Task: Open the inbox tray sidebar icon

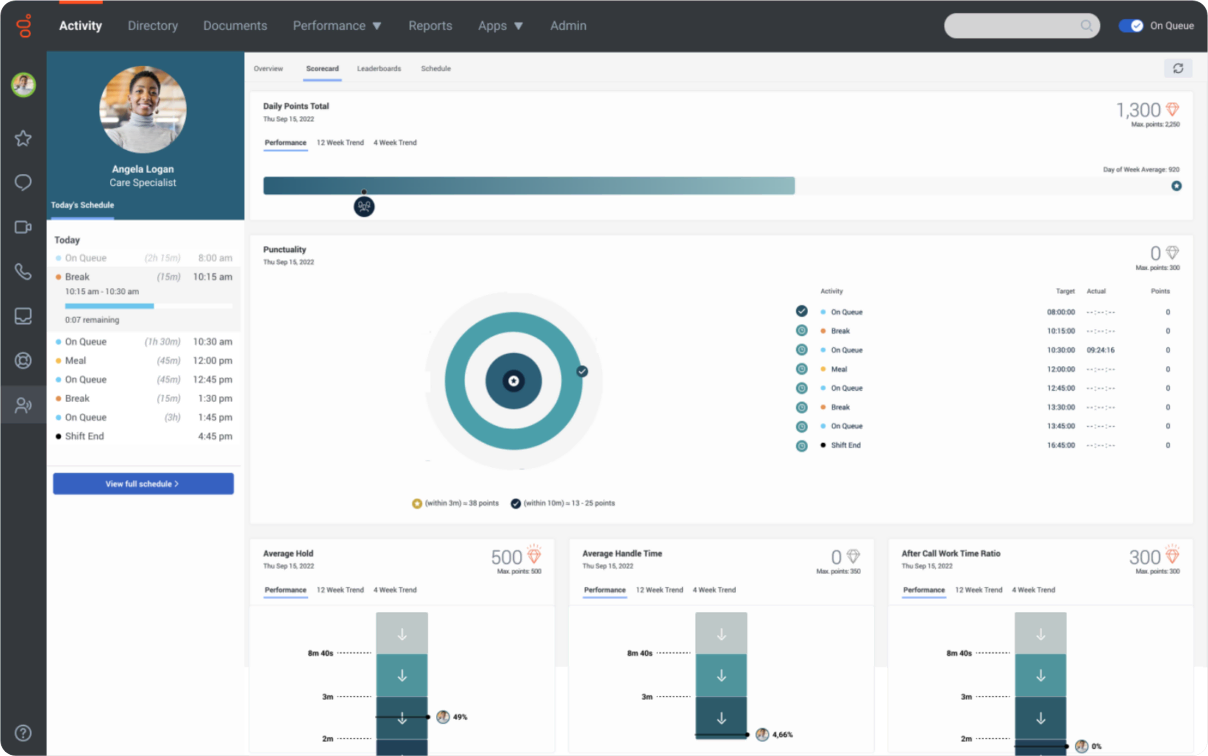Action: [x=23, y=316]
